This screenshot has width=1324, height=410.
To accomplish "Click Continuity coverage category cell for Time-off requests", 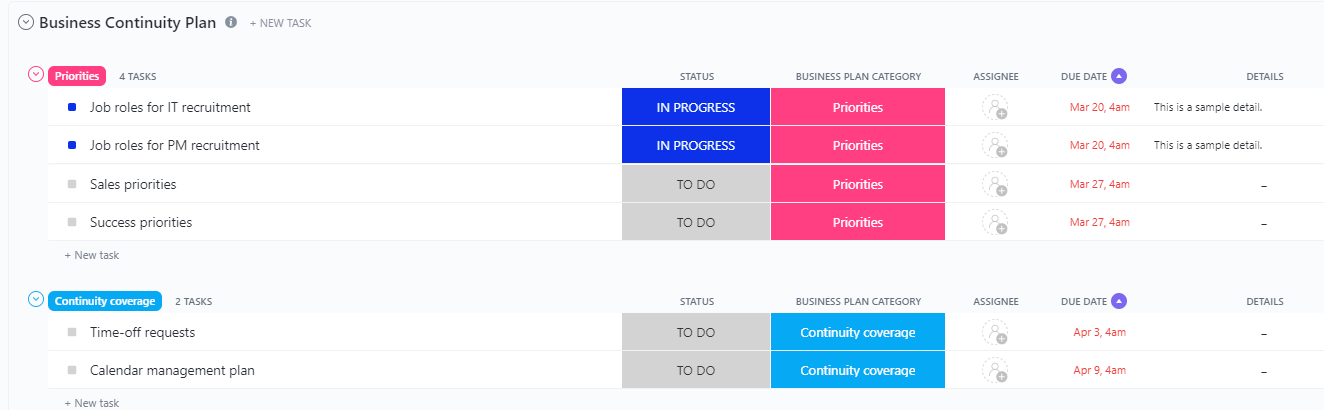I will tap(857, 332).
